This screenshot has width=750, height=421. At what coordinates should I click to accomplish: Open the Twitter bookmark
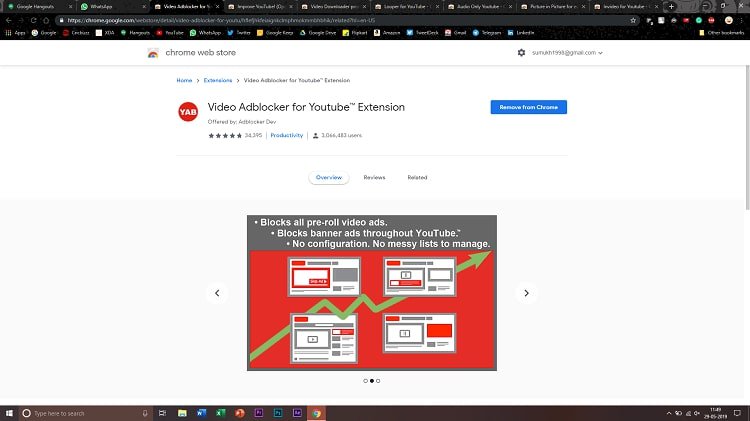(x=239, y=33)
